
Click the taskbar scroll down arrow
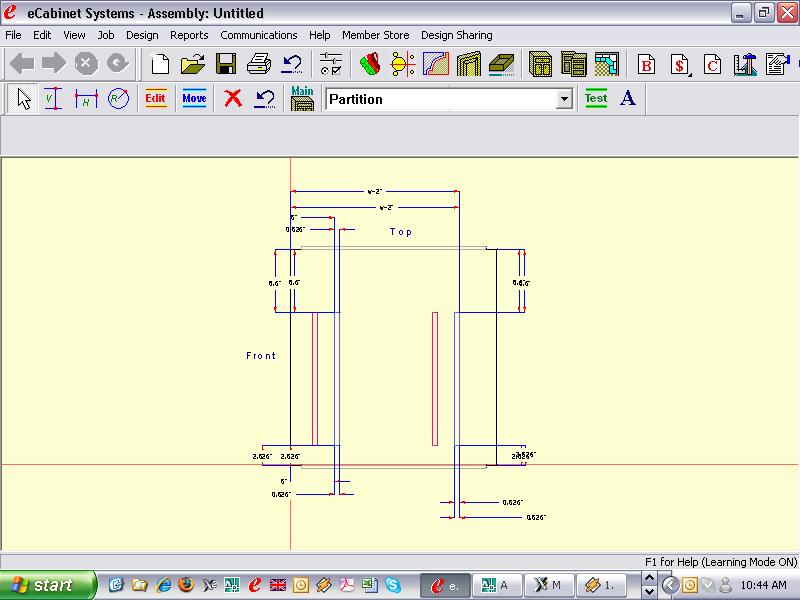coord(649,592)
